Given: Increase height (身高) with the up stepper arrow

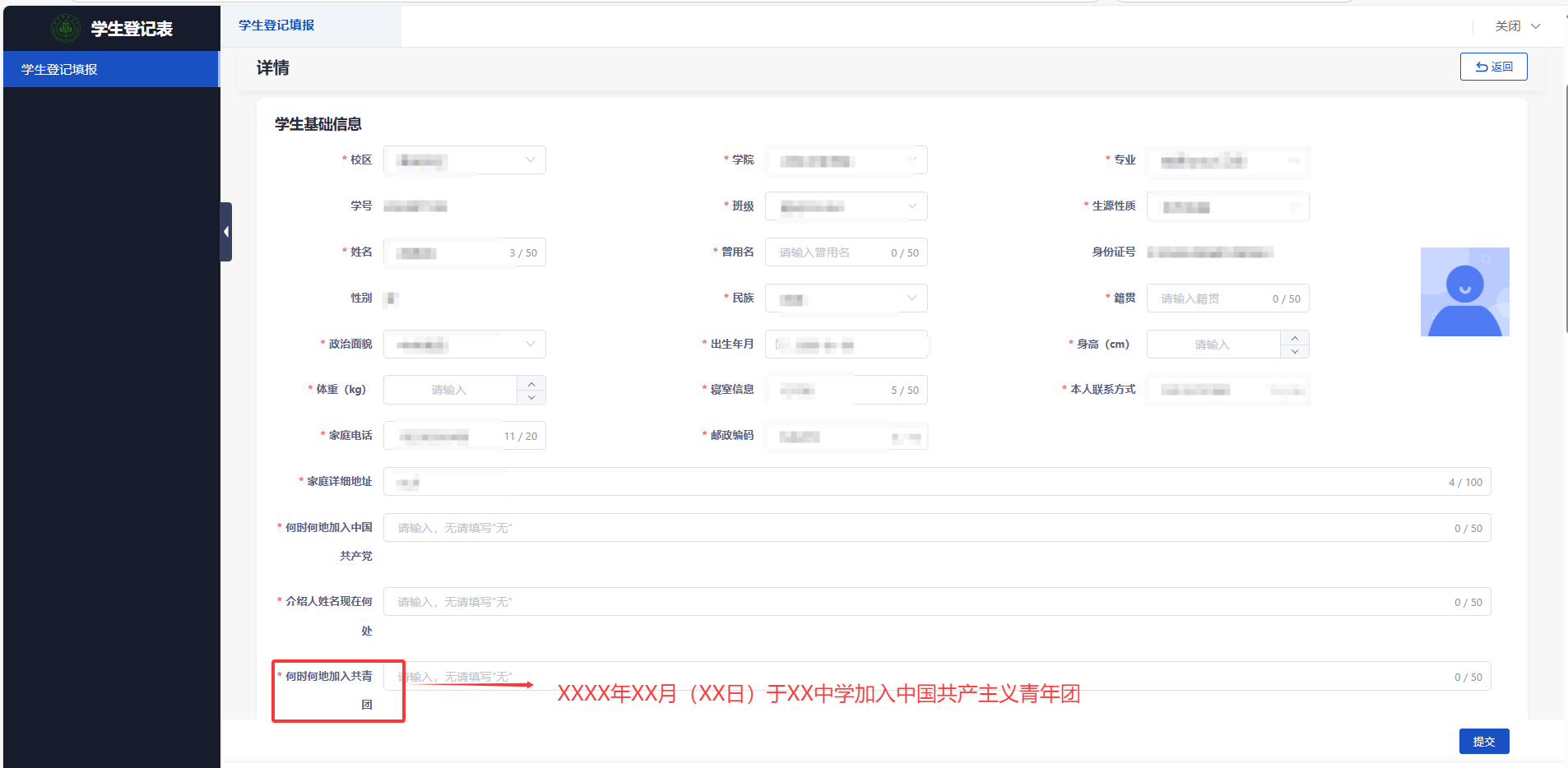Looking at the screenshot, I should pos(1294,338).
